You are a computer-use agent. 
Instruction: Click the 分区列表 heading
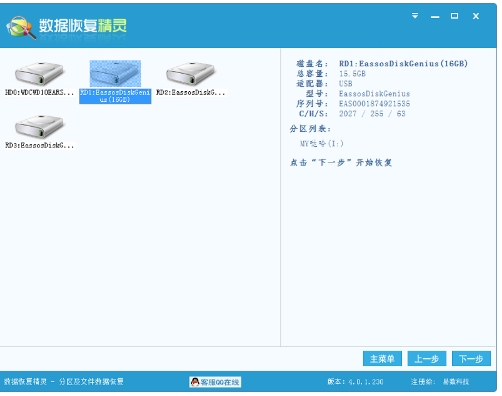(x=310, y=129)
